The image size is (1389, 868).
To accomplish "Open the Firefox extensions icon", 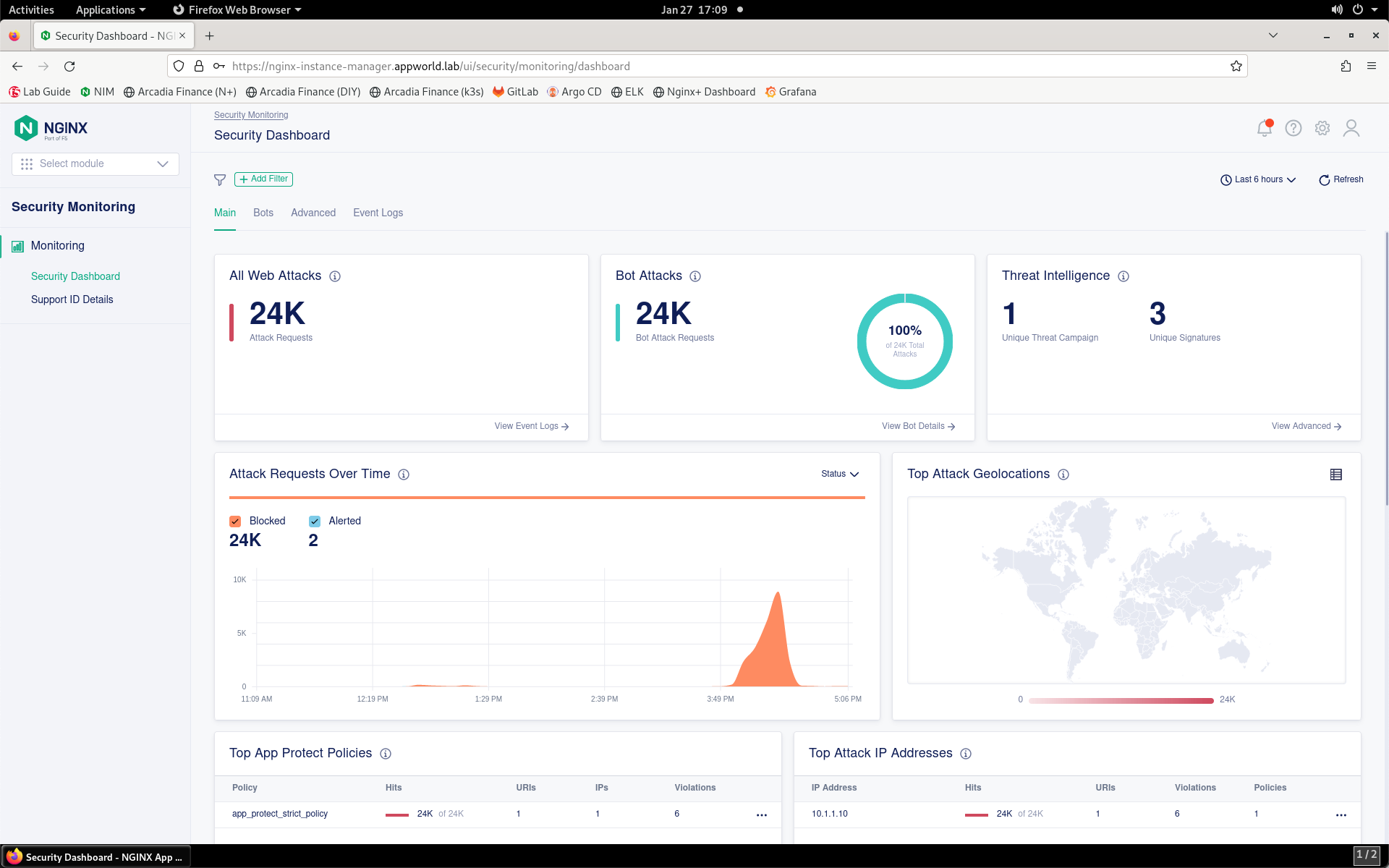I will coord(1346,67).
